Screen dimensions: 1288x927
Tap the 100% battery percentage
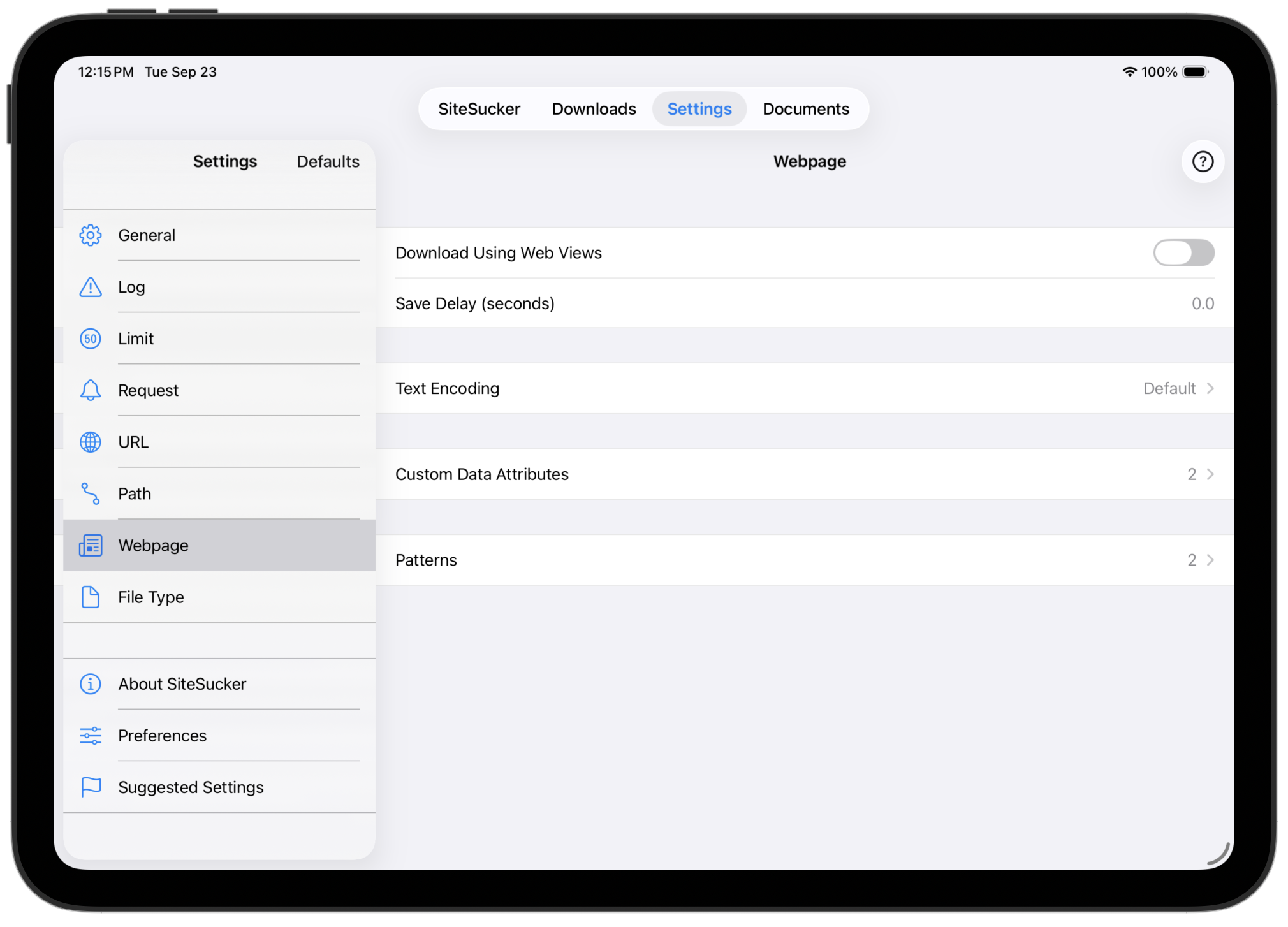pyautogui.click(x=1159, y=72)
